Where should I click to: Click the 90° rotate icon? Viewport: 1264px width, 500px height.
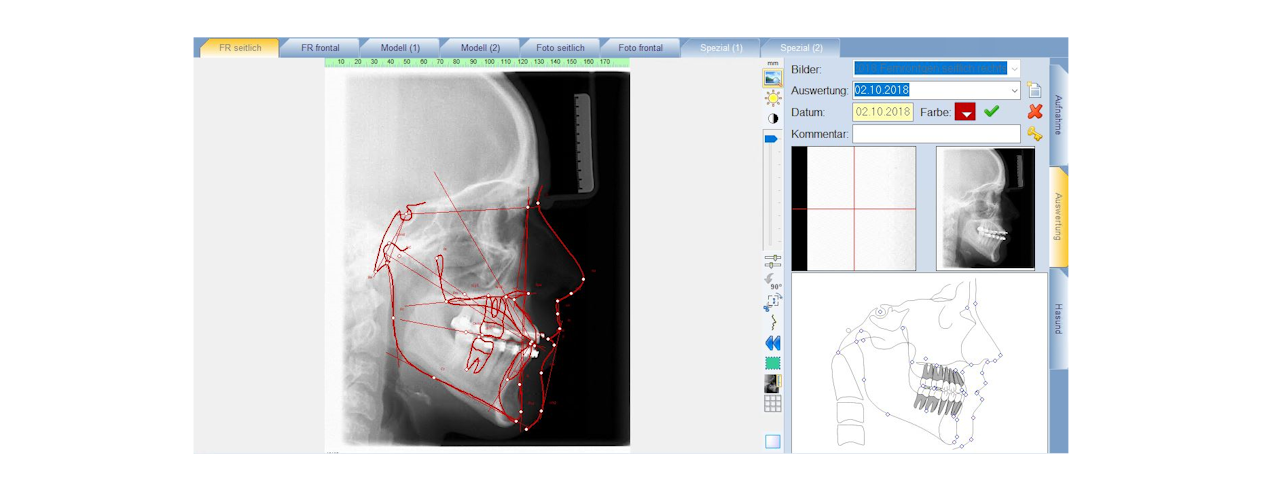(x=773, y=281)
